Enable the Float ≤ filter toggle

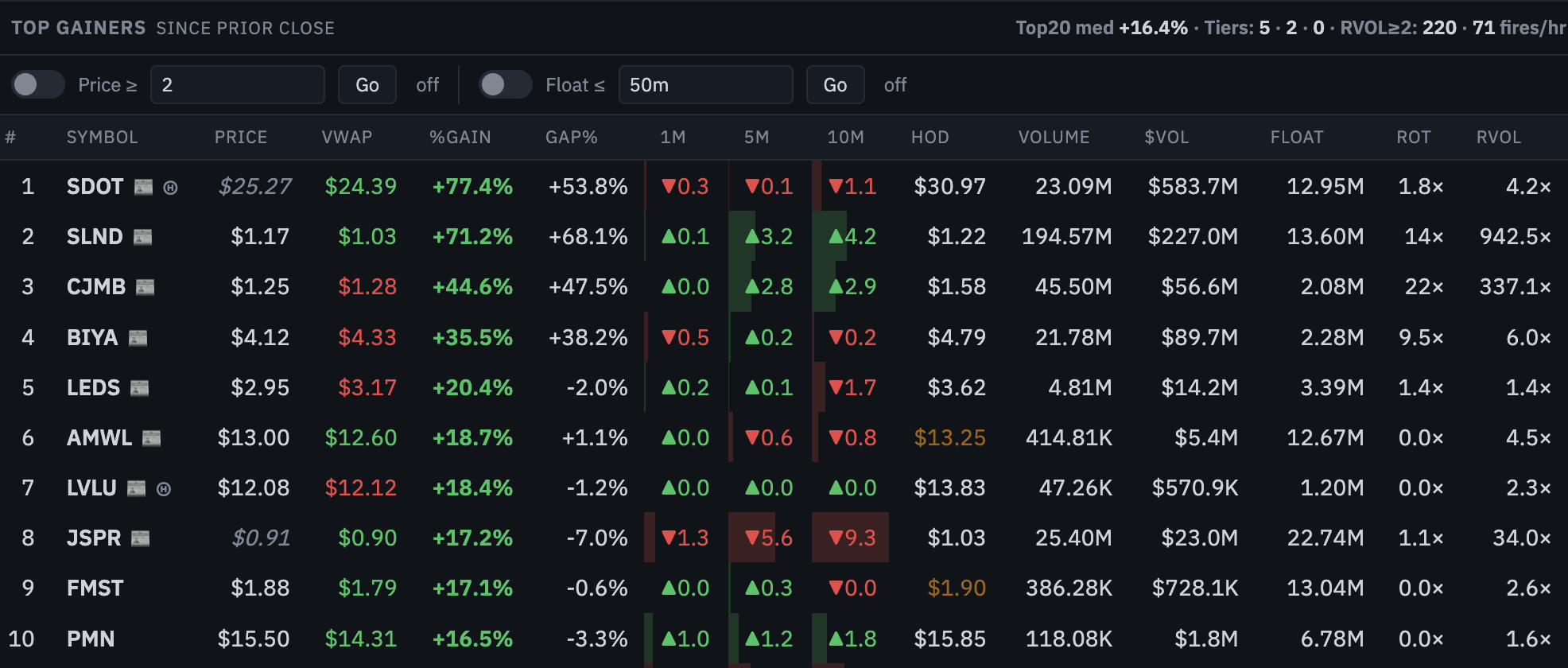coord(506,84)
